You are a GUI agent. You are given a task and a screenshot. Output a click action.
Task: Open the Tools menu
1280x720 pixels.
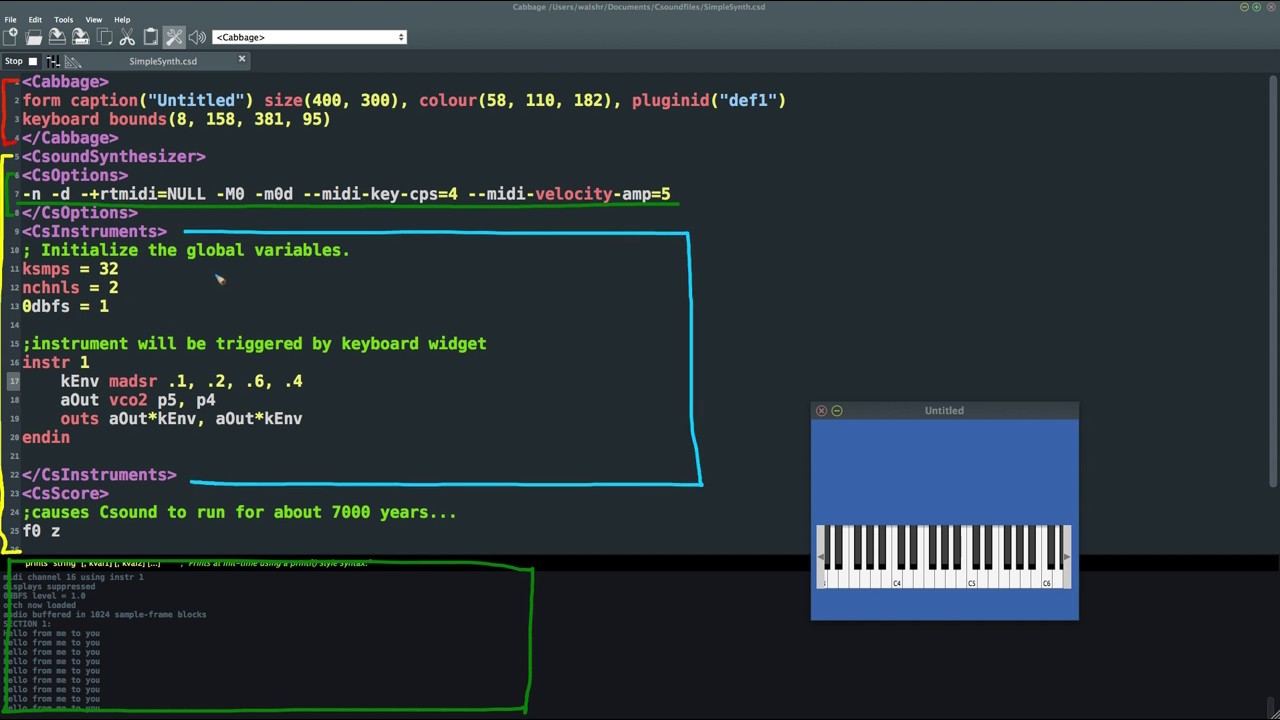[x=63, y=19]
